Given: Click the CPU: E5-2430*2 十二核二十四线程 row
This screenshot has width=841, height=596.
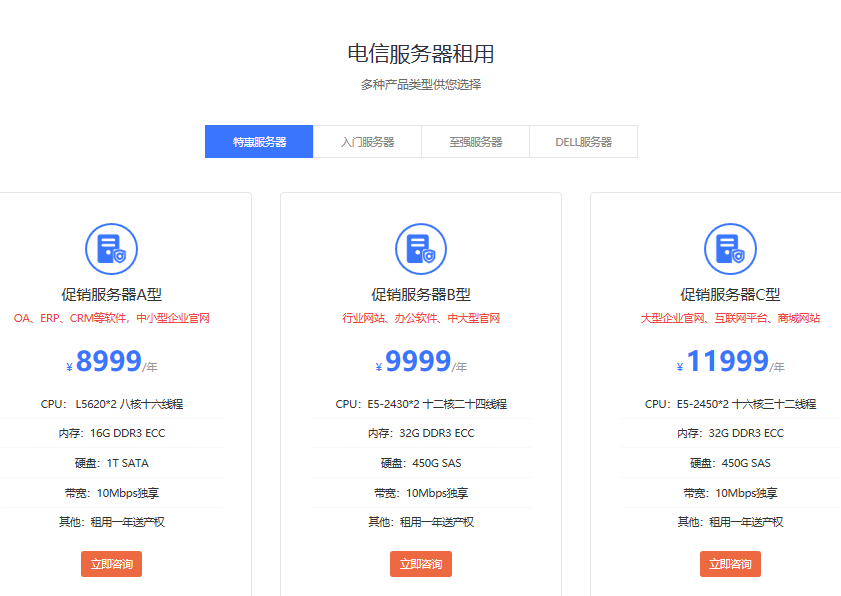Looking at the screenshot, I should (421, 404).
